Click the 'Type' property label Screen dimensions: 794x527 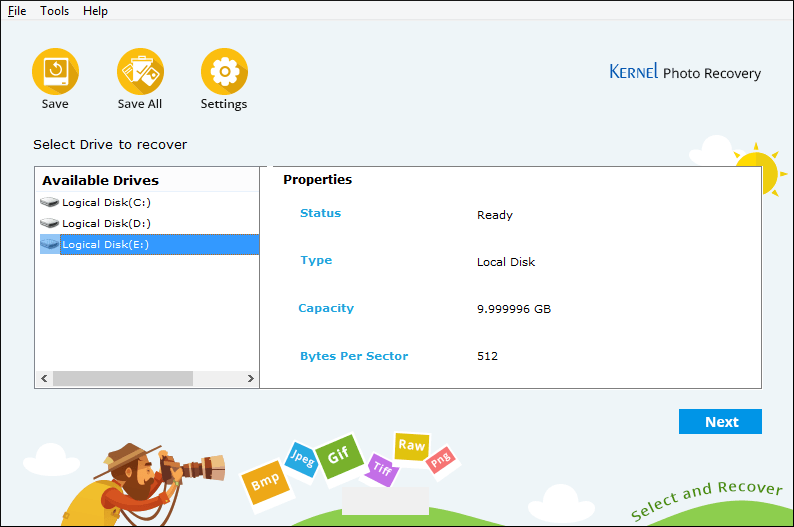click(x=316, y=260)
